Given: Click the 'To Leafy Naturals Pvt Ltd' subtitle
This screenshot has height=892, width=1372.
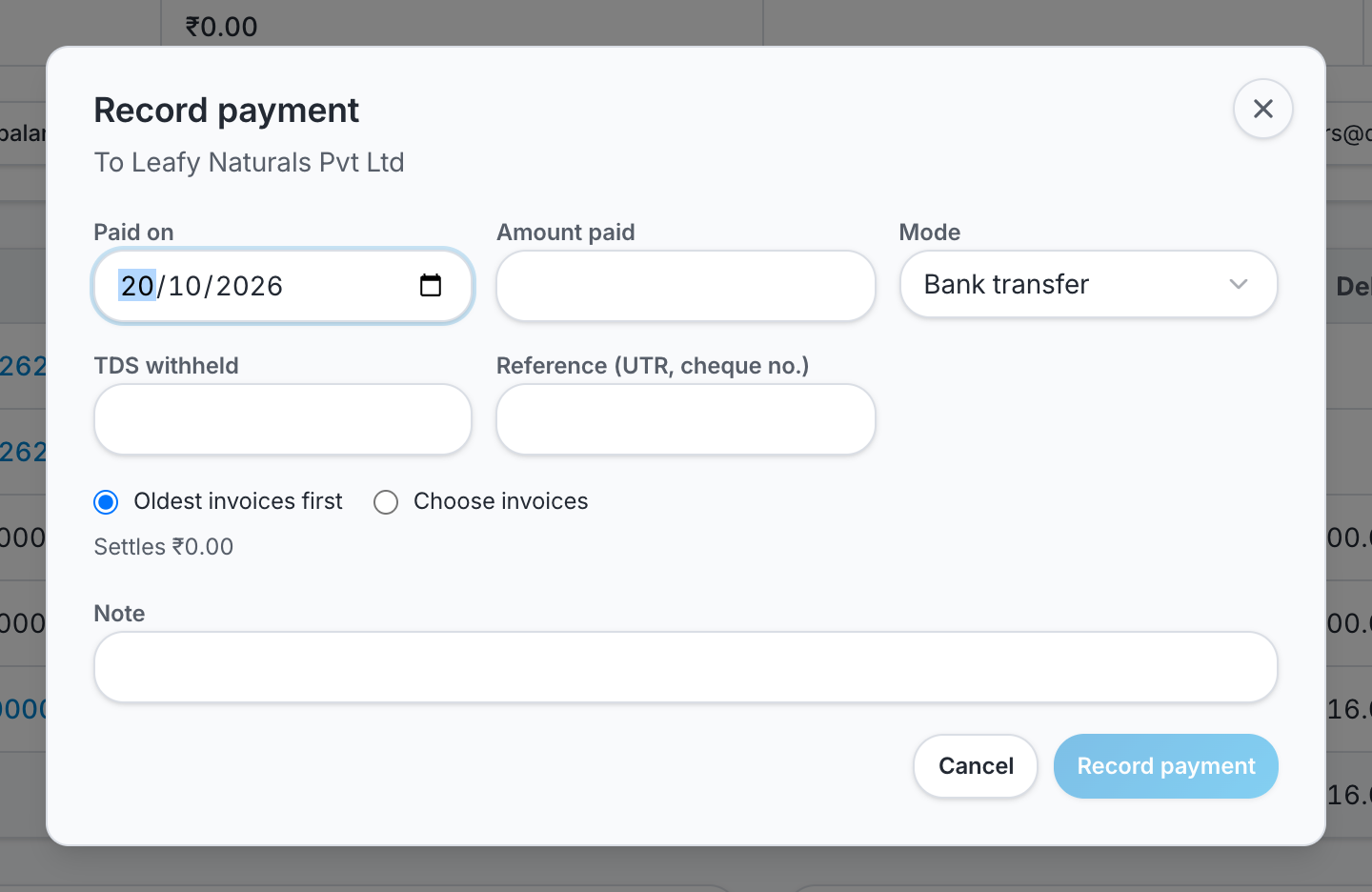Looking at the screenshot, I should (x=250, y=163).
